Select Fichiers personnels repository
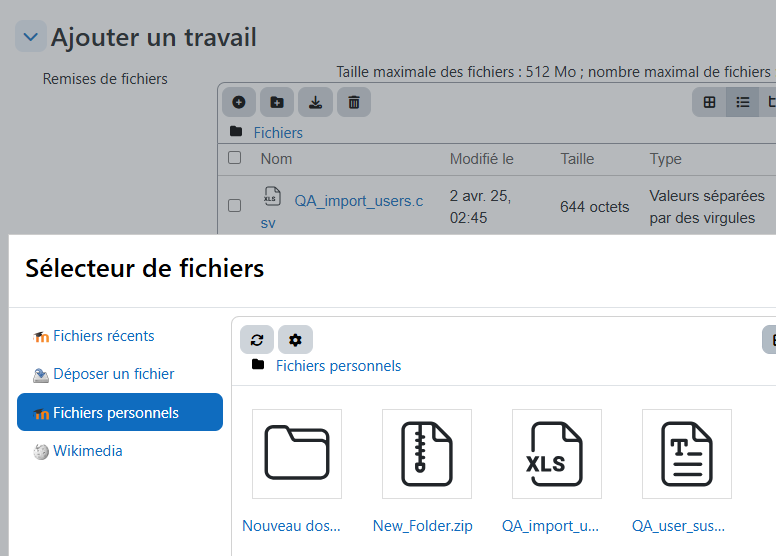776x556 pixels. [120, 412]
